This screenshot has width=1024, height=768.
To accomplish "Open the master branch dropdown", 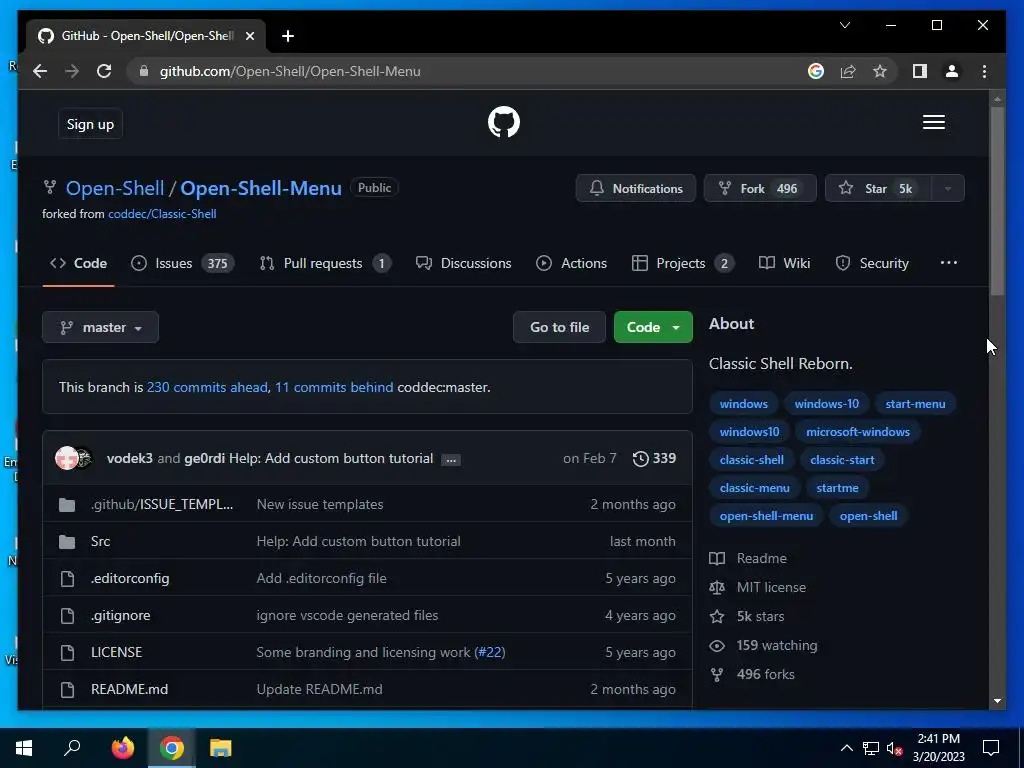I will (x=101, y=327).
